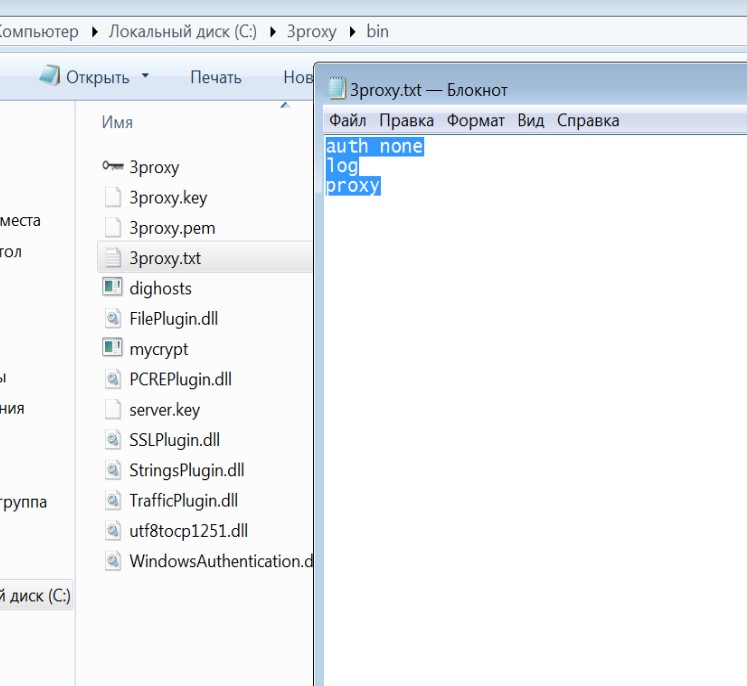
Task: Click the SSLPlugin.dll gear icon
Action: click(113, 439)
